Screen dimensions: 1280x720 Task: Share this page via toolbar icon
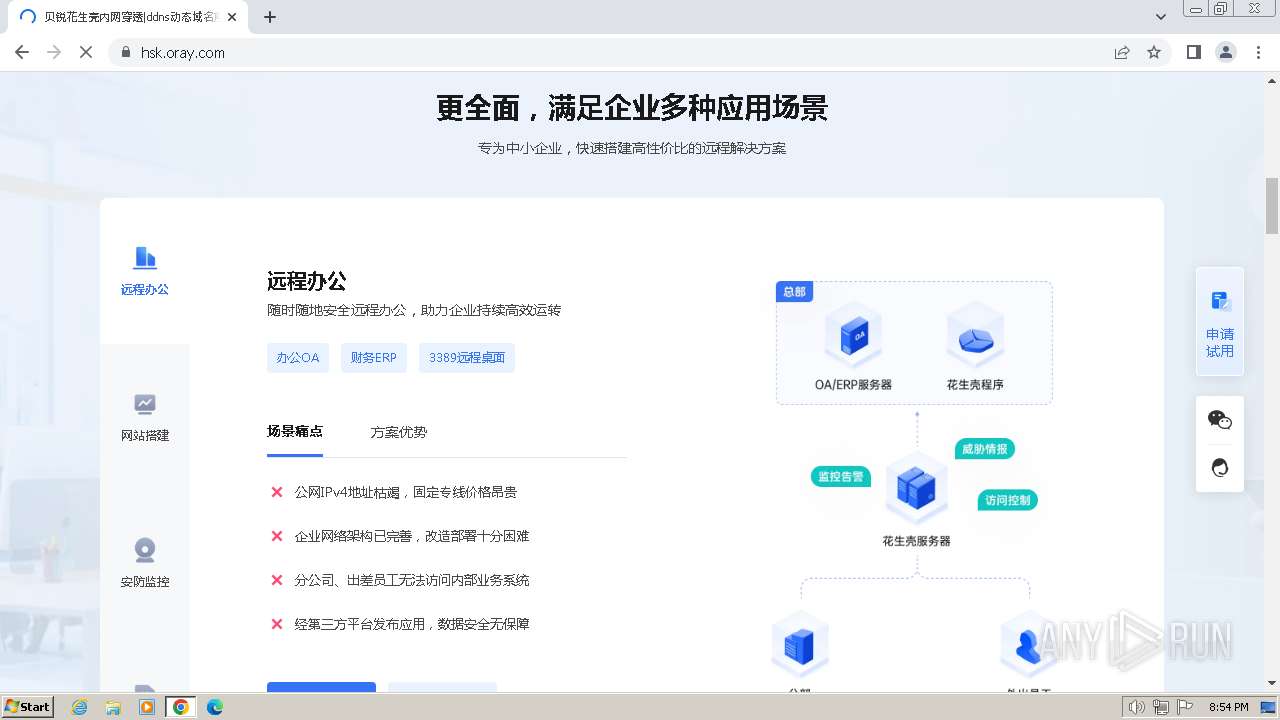1122,52
